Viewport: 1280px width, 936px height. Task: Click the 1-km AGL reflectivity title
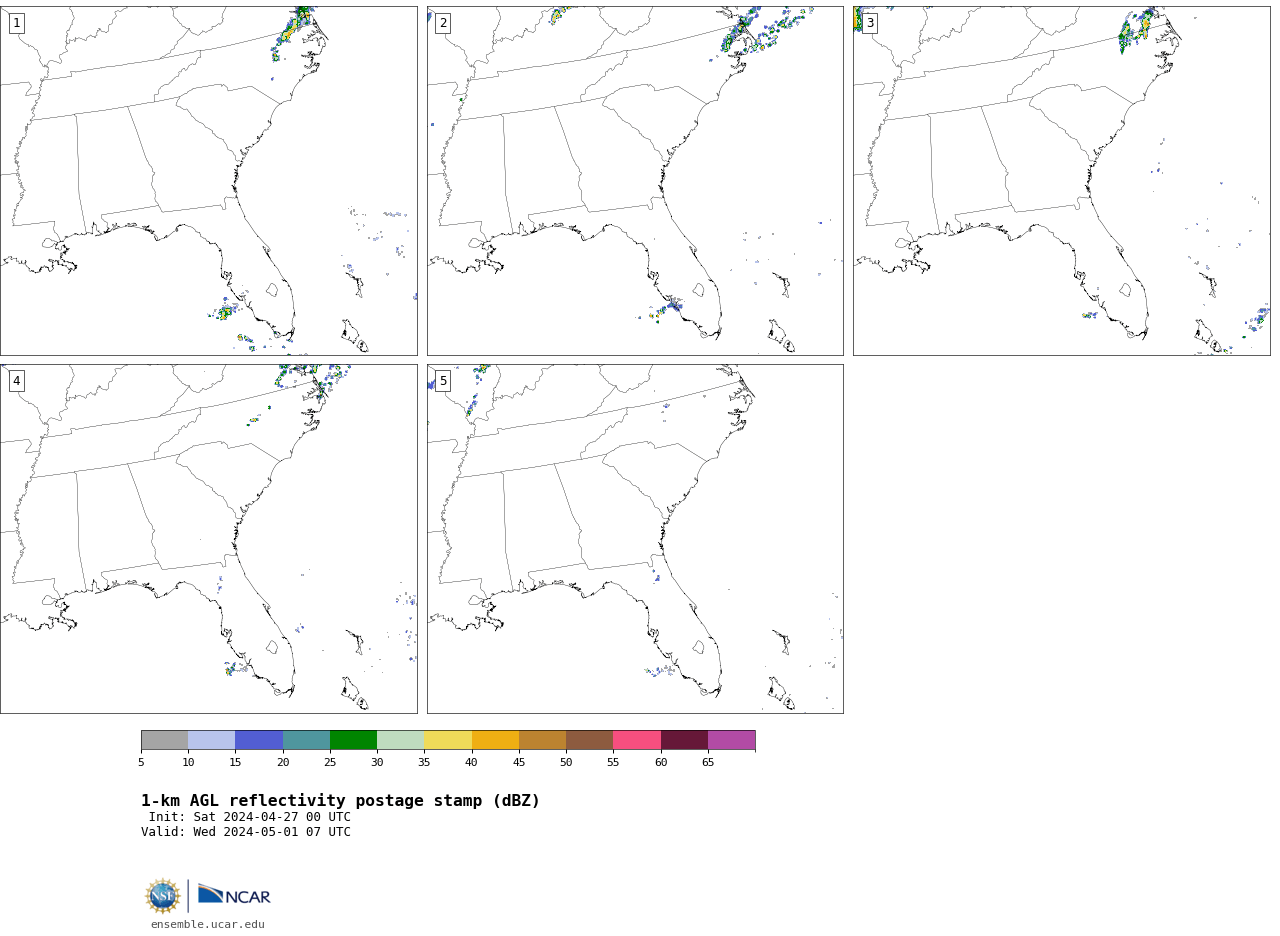pos(340,801)
